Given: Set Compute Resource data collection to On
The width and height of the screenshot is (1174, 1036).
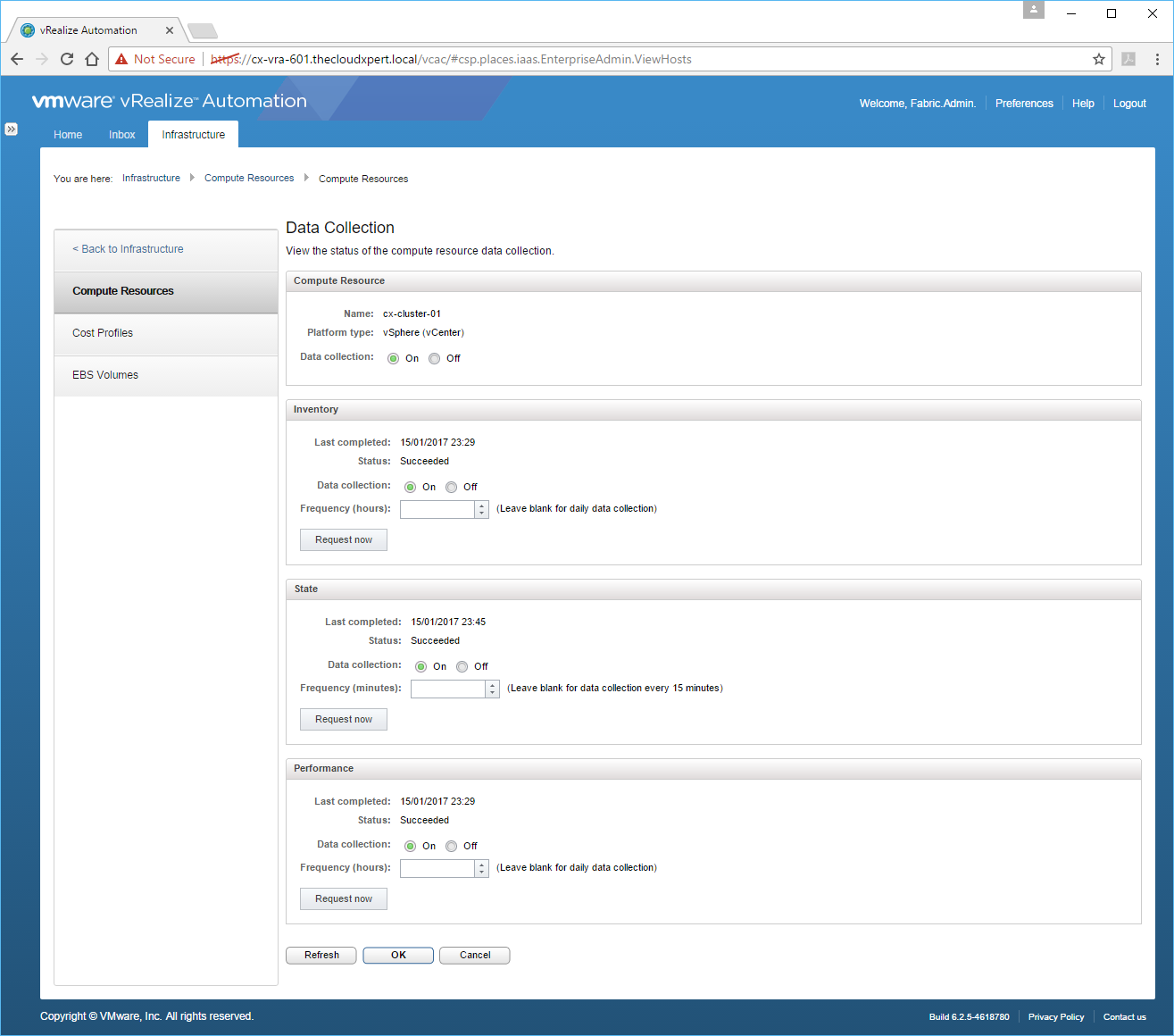Looking at the screenshot, I should pyautogui.click(x=394, y=358).
